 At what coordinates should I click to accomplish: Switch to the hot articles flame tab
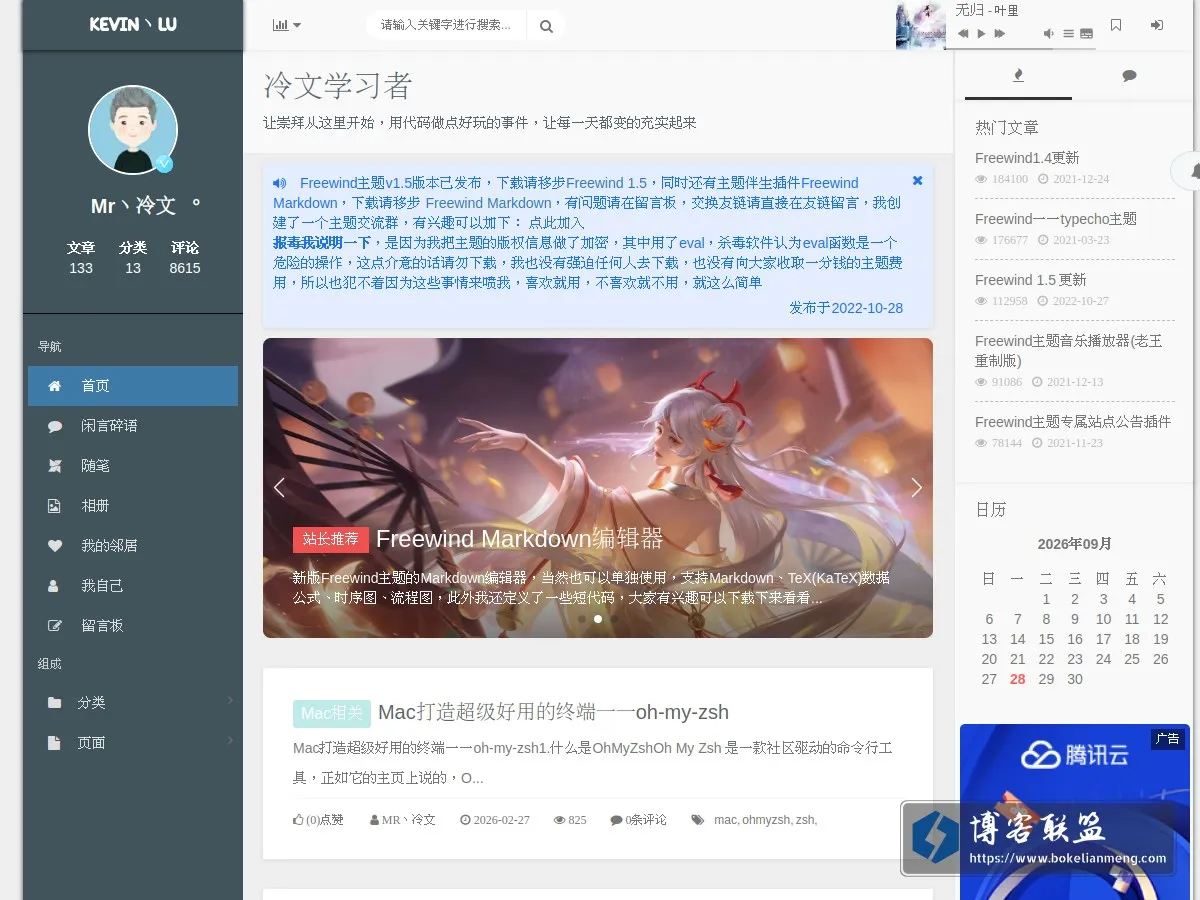click(x=1018, y=75)
